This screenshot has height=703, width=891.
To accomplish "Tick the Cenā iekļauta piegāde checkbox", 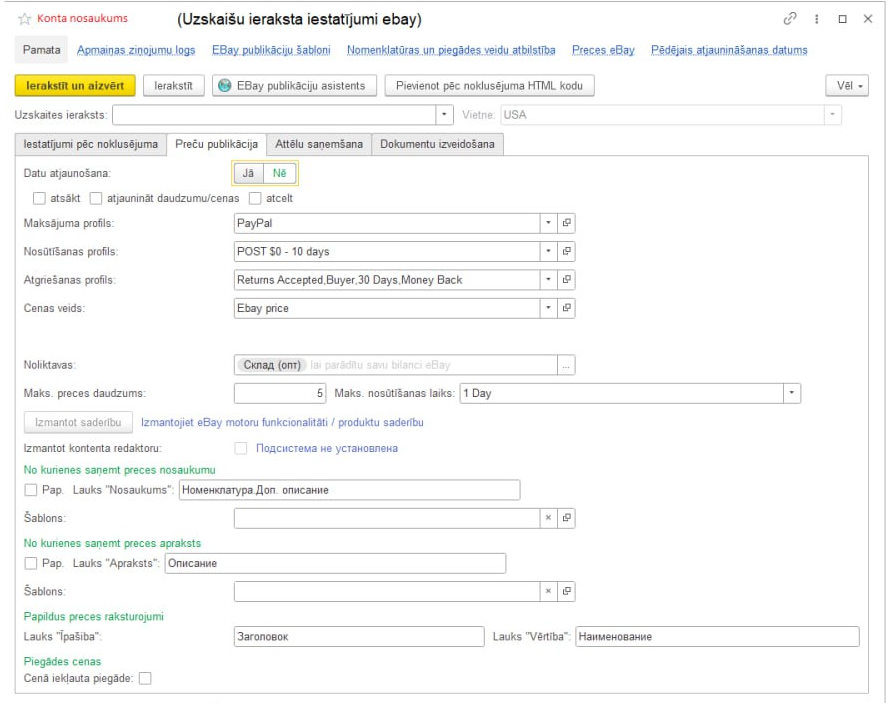I will click(x=145, y=679).
